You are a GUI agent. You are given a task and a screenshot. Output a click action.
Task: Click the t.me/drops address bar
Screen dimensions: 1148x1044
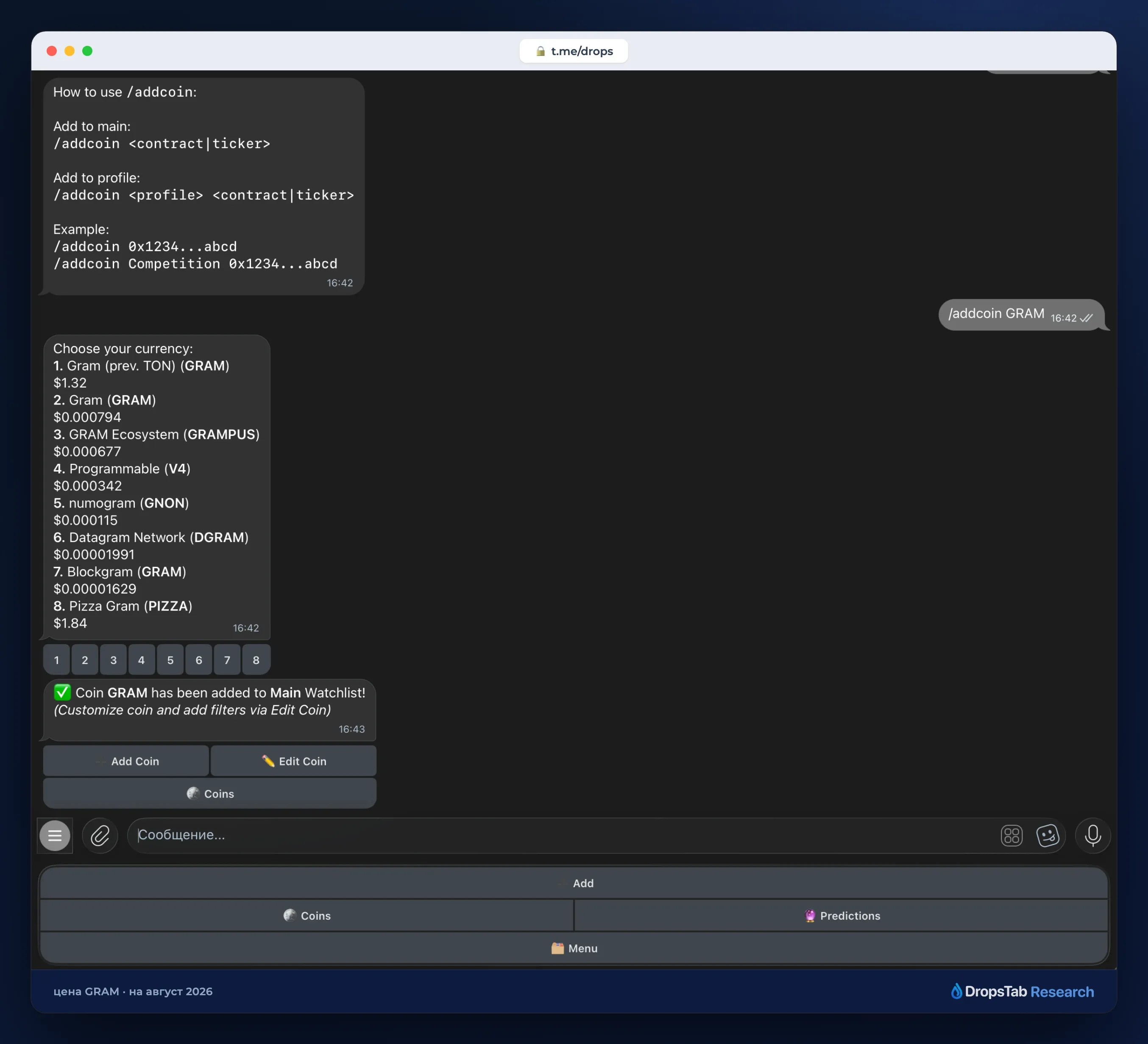click(574, 51)
